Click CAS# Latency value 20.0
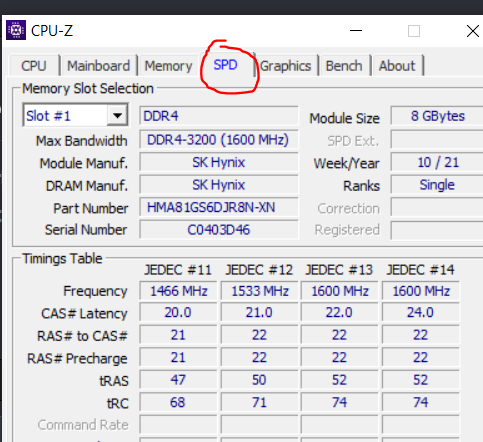The width and height of the screenshot is (483, 442). (178, 313)
